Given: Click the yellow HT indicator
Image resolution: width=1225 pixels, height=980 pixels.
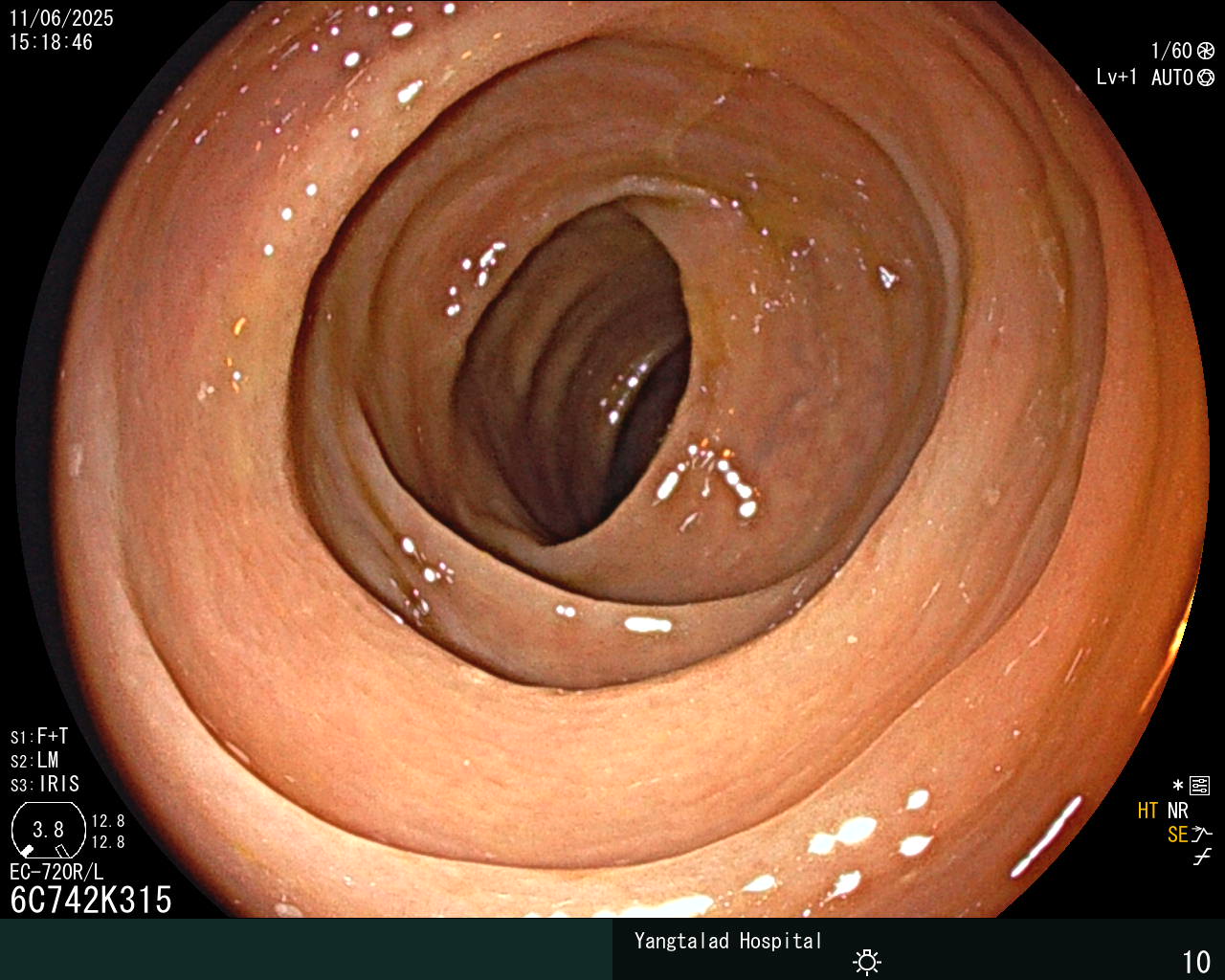Looking at the screenshot, I should tap(1148, 811).
